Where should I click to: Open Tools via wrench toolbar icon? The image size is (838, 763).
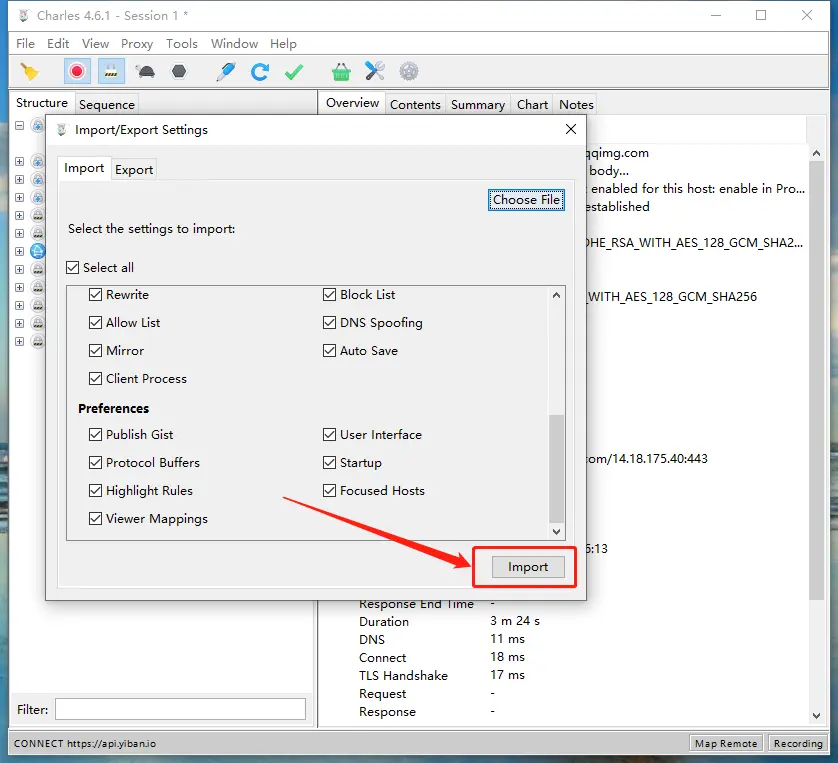(375, 71)
